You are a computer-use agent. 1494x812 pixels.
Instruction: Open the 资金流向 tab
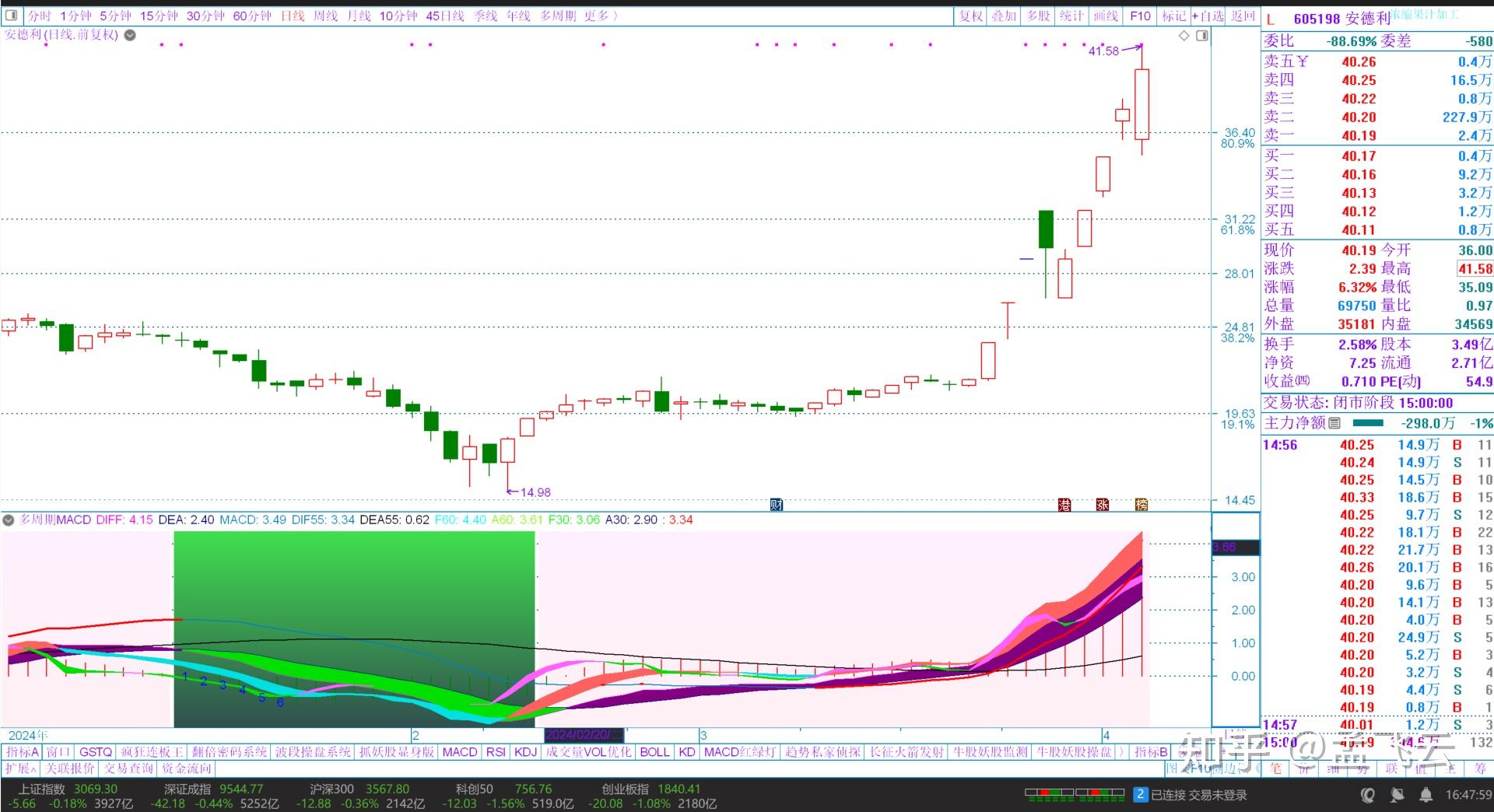pyautogui.click(x=185, y=768)
